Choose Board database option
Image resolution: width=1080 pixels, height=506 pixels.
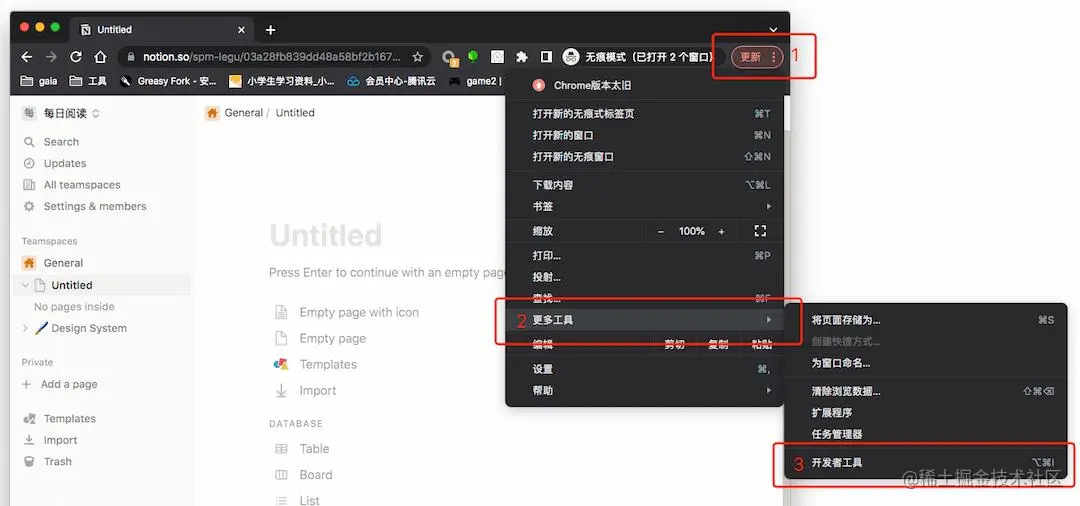304,475
